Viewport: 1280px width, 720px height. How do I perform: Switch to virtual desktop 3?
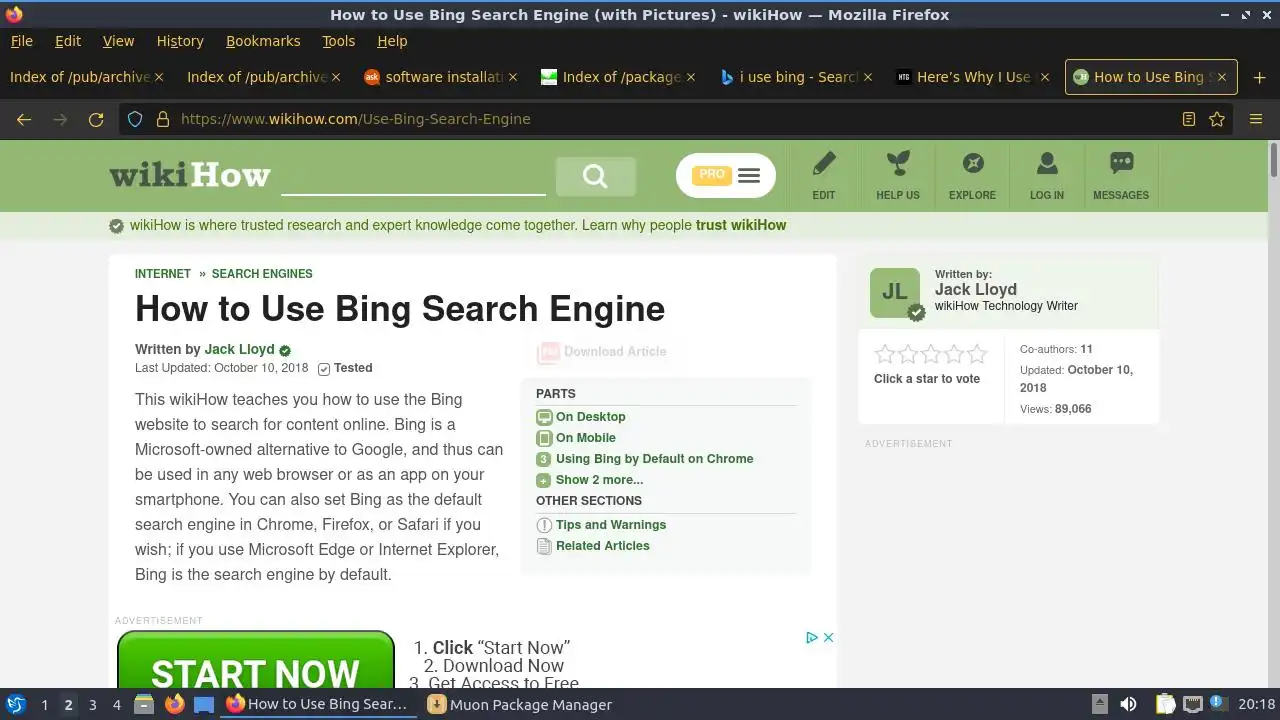click(x=92, y=705)
